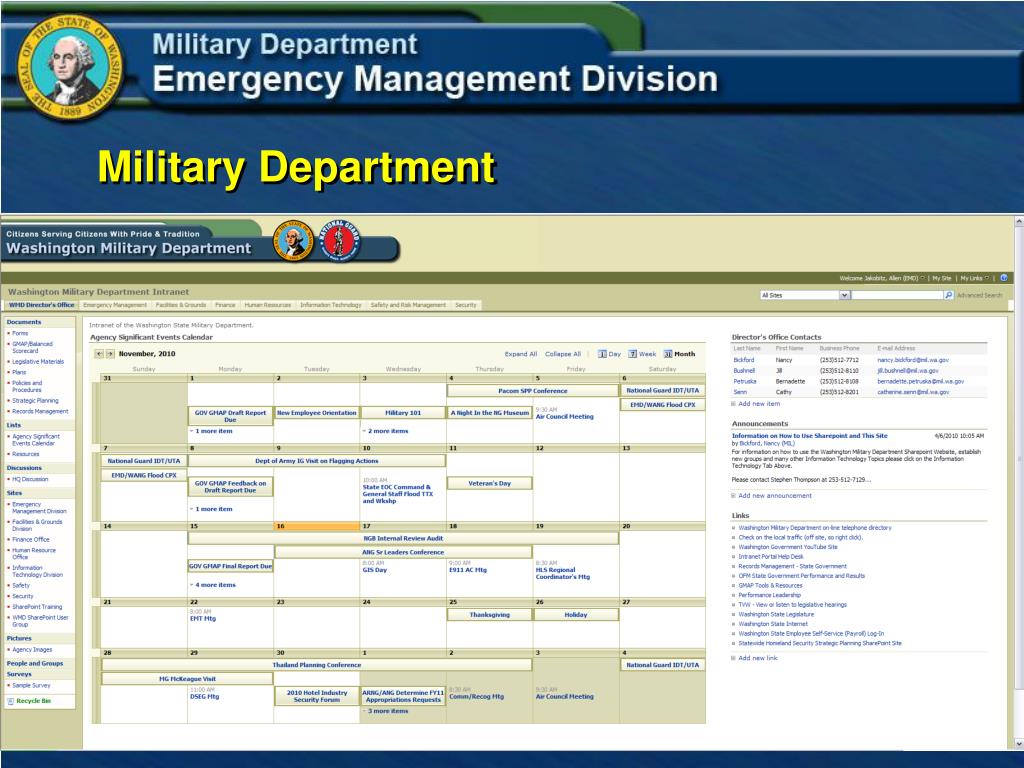Viewport: 1024px width, 768px height.
Task: Open Agency Images picture library
Action: coord(32,649)
